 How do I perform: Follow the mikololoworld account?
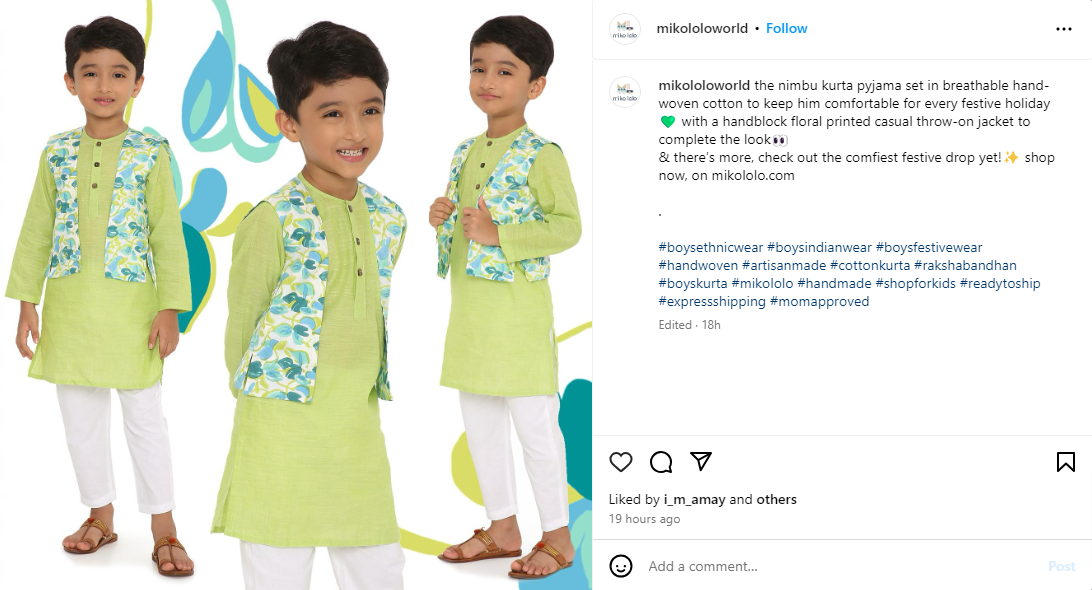click(786, 29)
